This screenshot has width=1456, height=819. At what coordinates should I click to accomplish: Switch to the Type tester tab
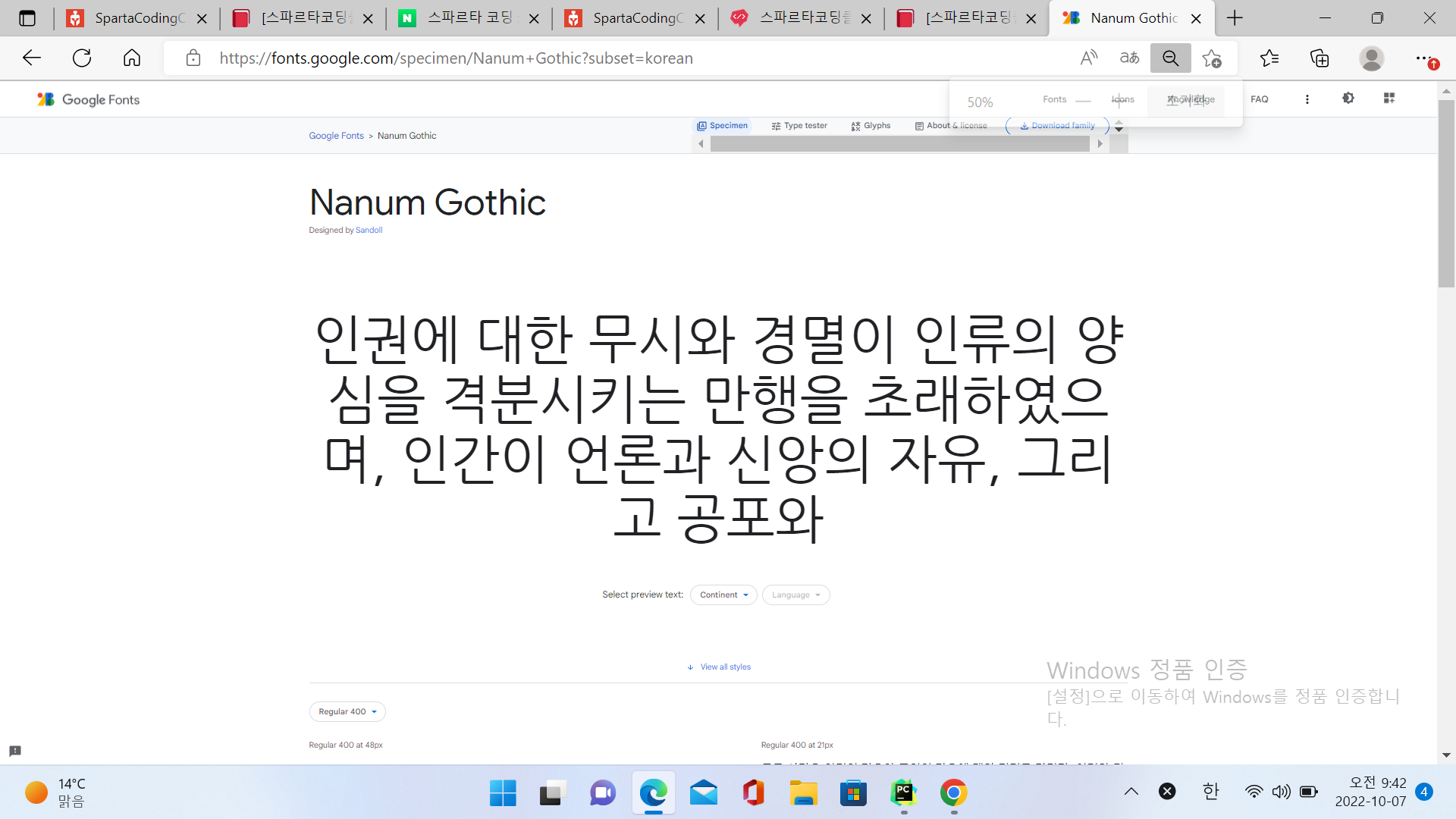click(x=799, y=126)
